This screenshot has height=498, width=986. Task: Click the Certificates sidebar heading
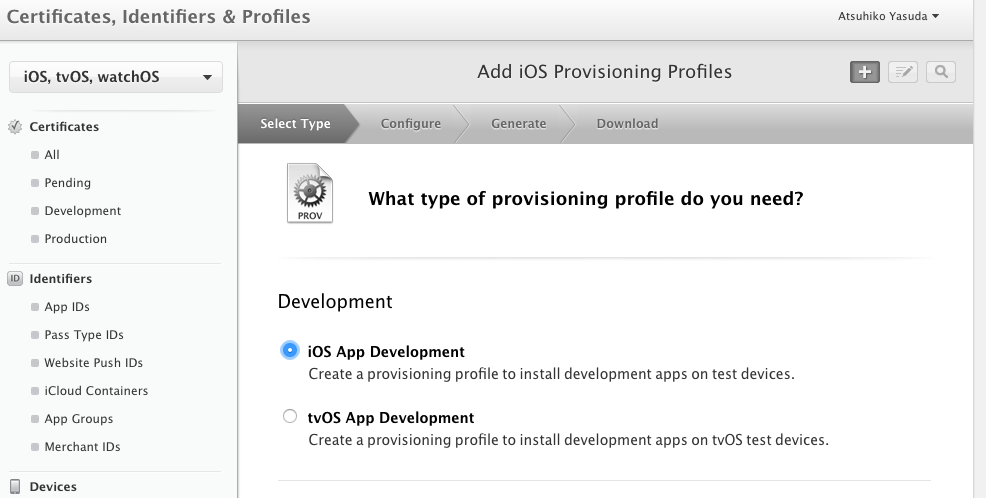[x=64, y=126]
